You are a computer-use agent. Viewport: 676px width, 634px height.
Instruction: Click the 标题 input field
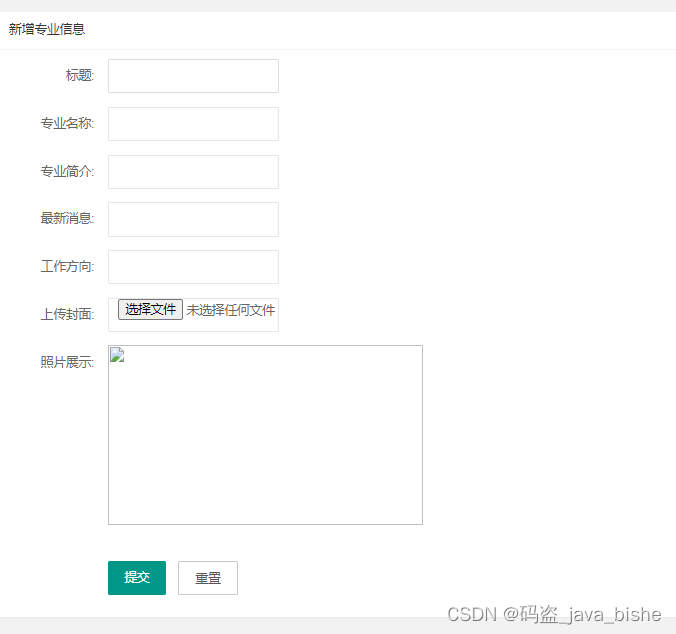pyautogui.click(x=193, y=76)
